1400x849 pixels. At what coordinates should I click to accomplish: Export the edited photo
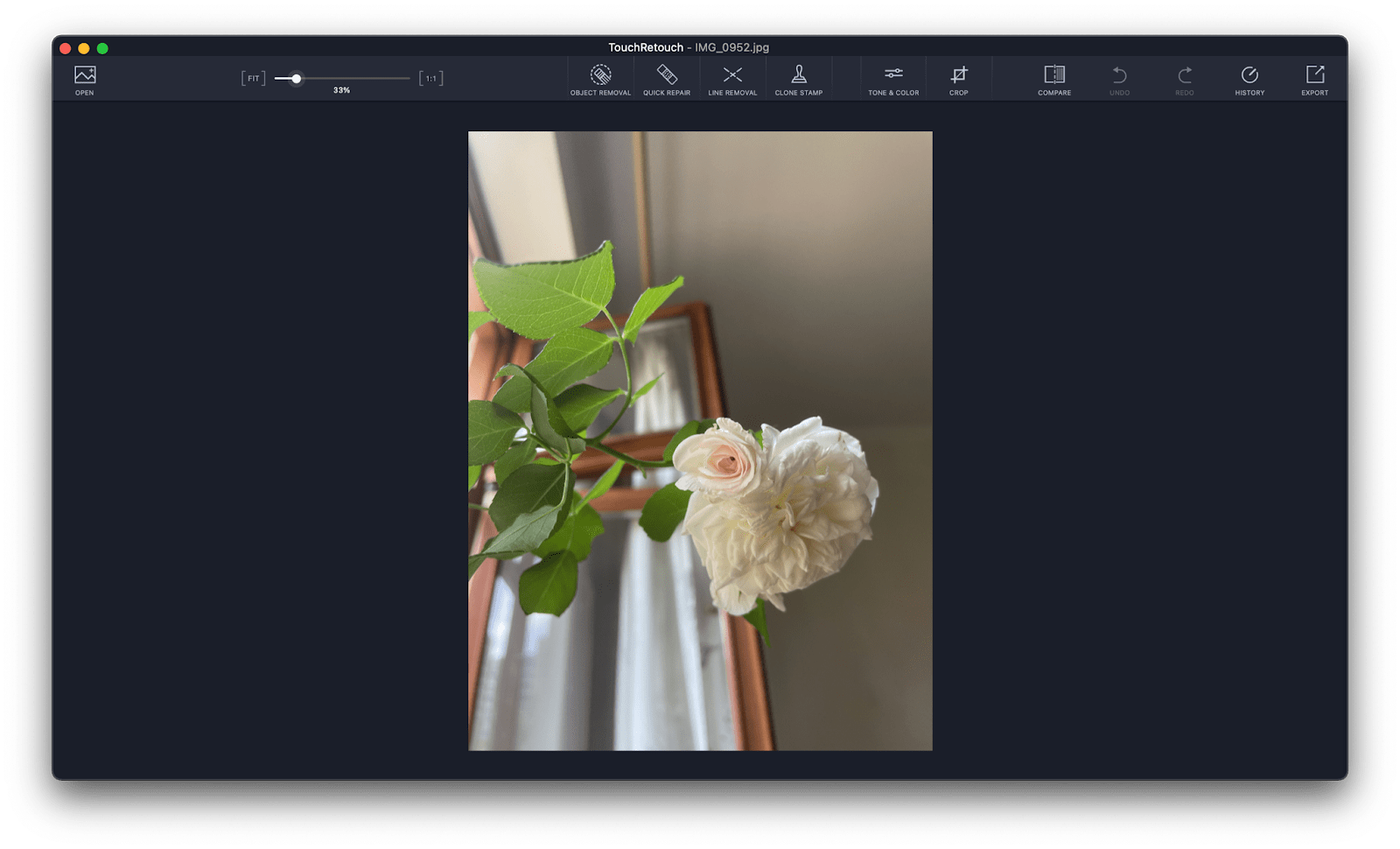coord(1314,79)
